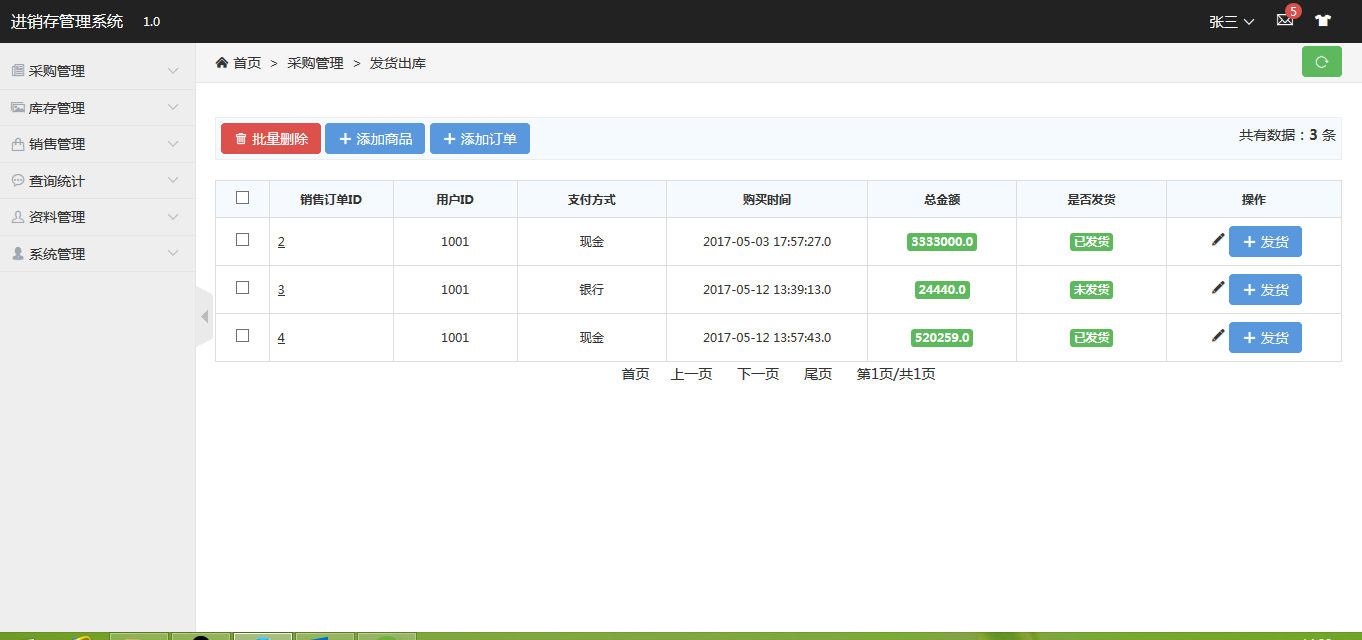This screenshot has width=1362, height=640.
Task: Tick the checkbox for order 2
Action: (242, 239)
